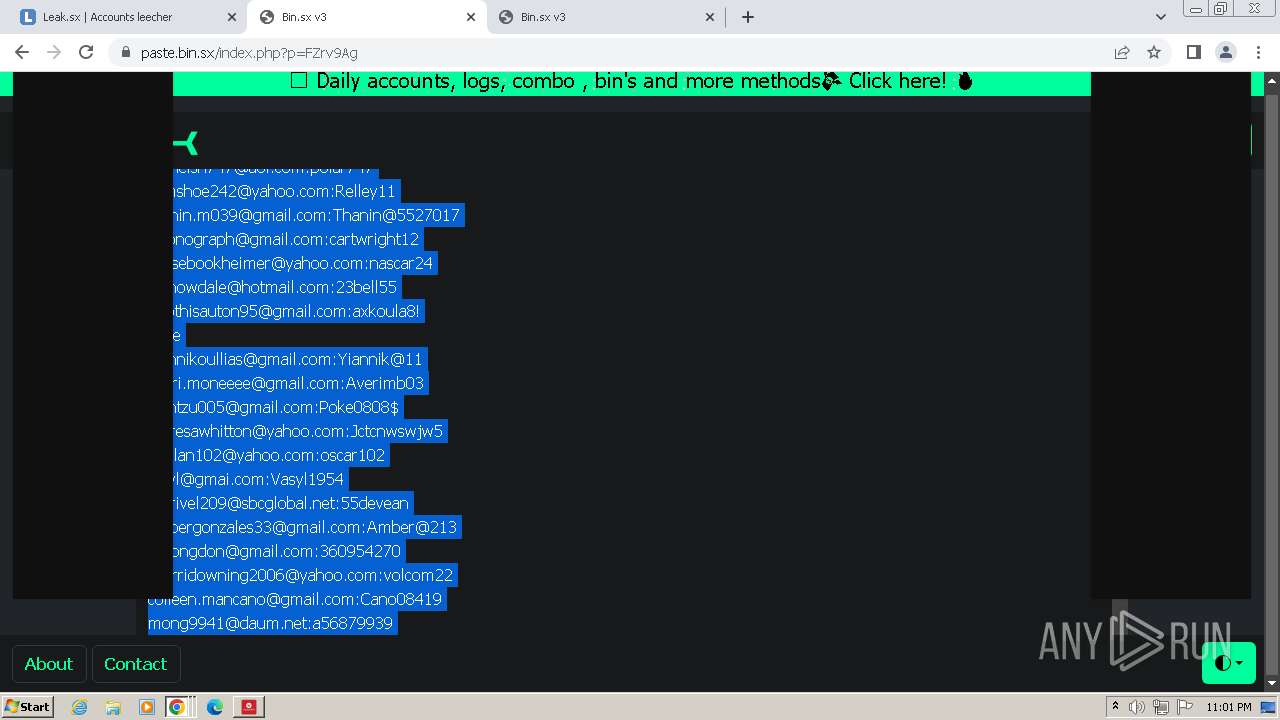View site information lock icon
This screenshot has width=1280, height=720.
[125, 52]
